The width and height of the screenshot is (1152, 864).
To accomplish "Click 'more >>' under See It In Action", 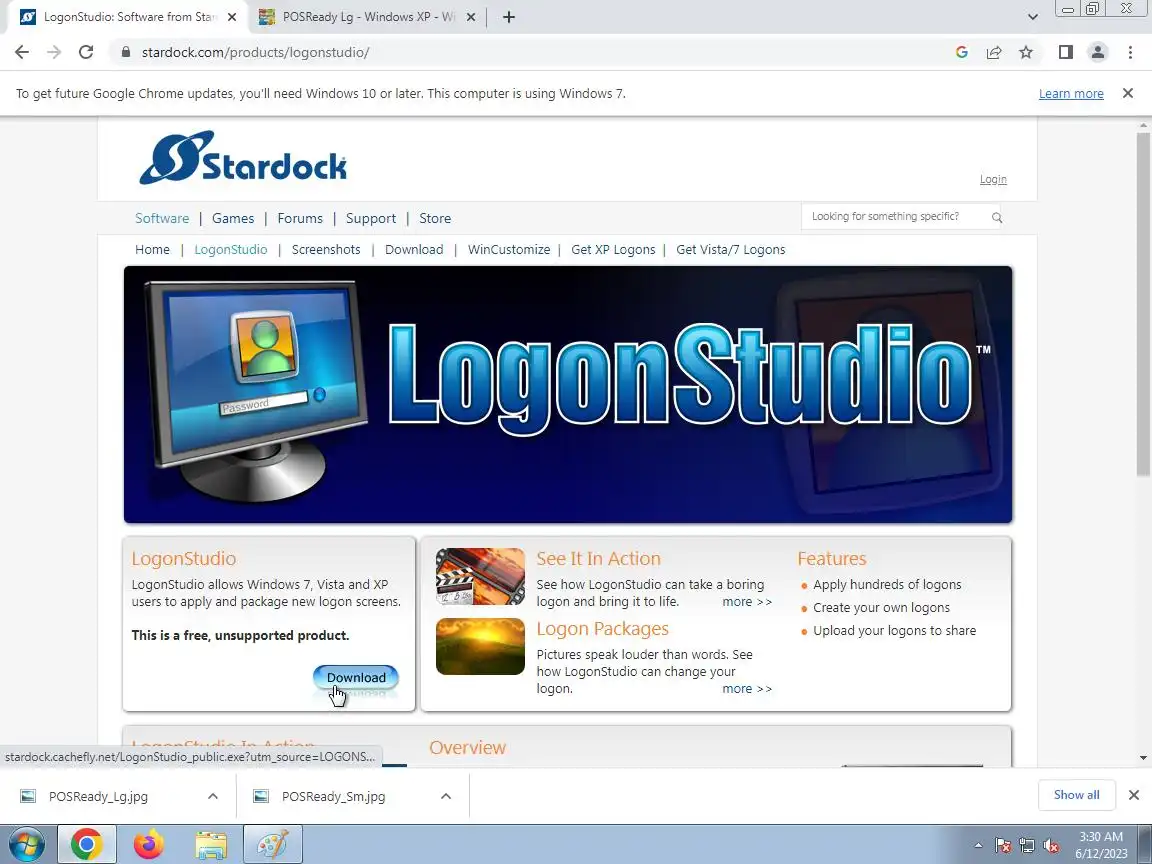I will 746,601.
